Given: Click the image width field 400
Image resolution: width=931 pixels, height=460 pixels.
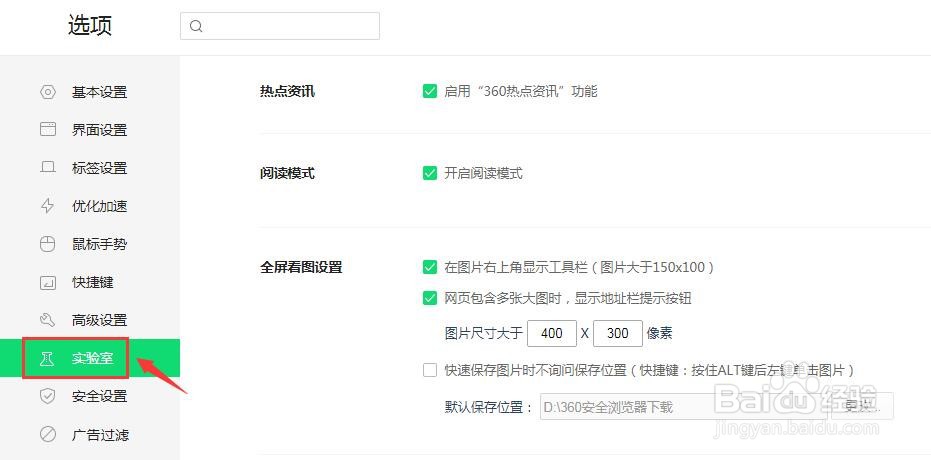Looking at the screenshot, I should 552,334.
